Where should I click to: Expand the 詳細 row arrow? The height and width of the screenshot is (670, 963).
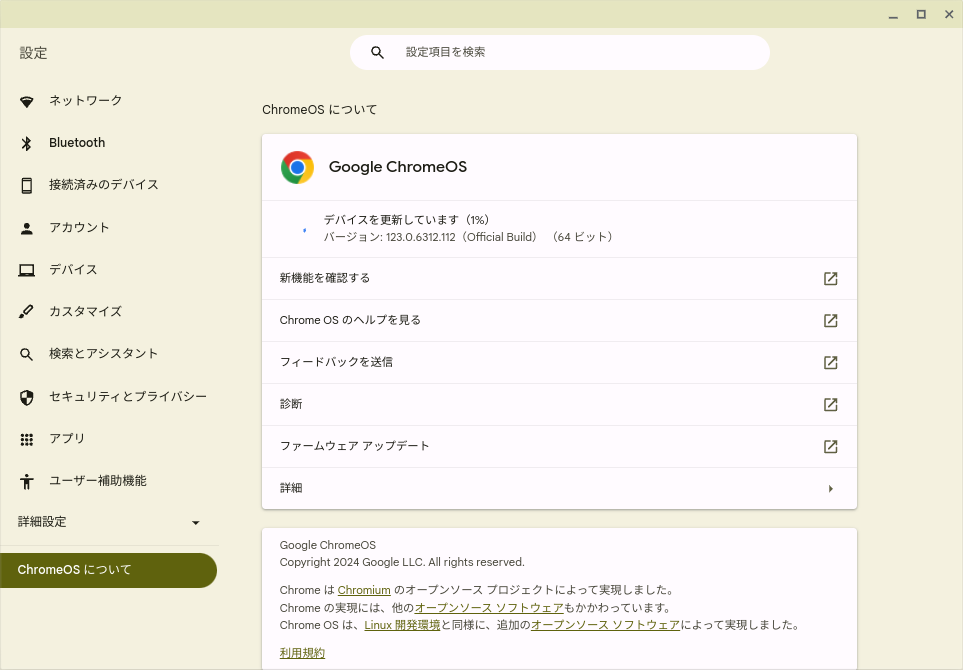click(830, 489)
